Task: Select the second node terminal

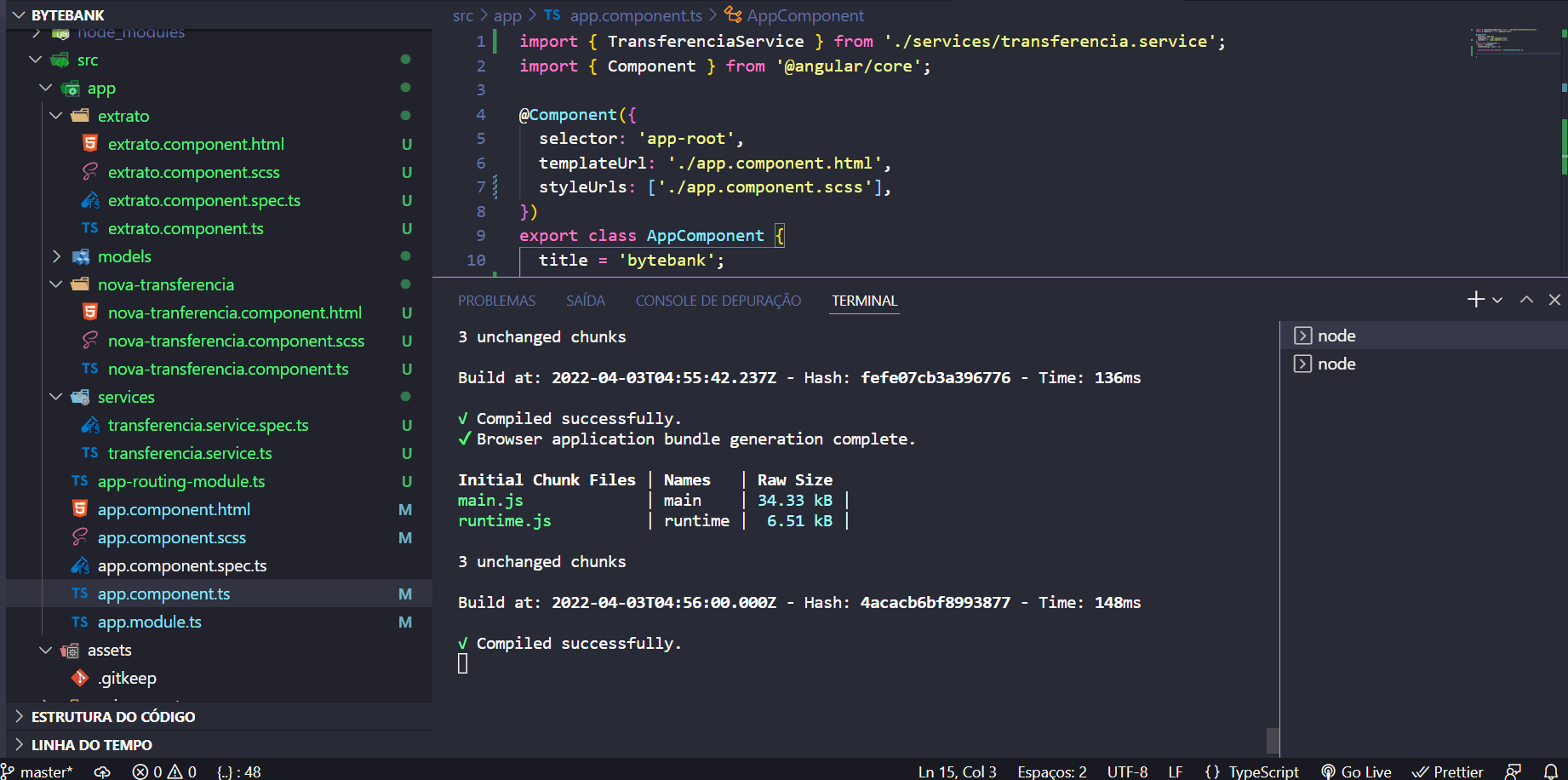Action: pyautogui.click(x=1423, y=364)
